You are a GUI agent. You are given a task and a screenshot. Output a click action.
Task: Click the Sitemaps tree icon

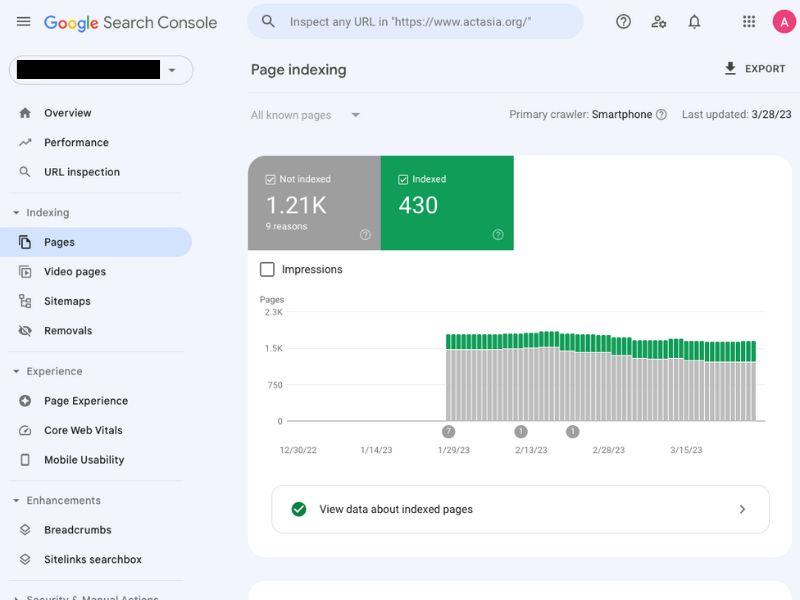(x=25, y=301)
